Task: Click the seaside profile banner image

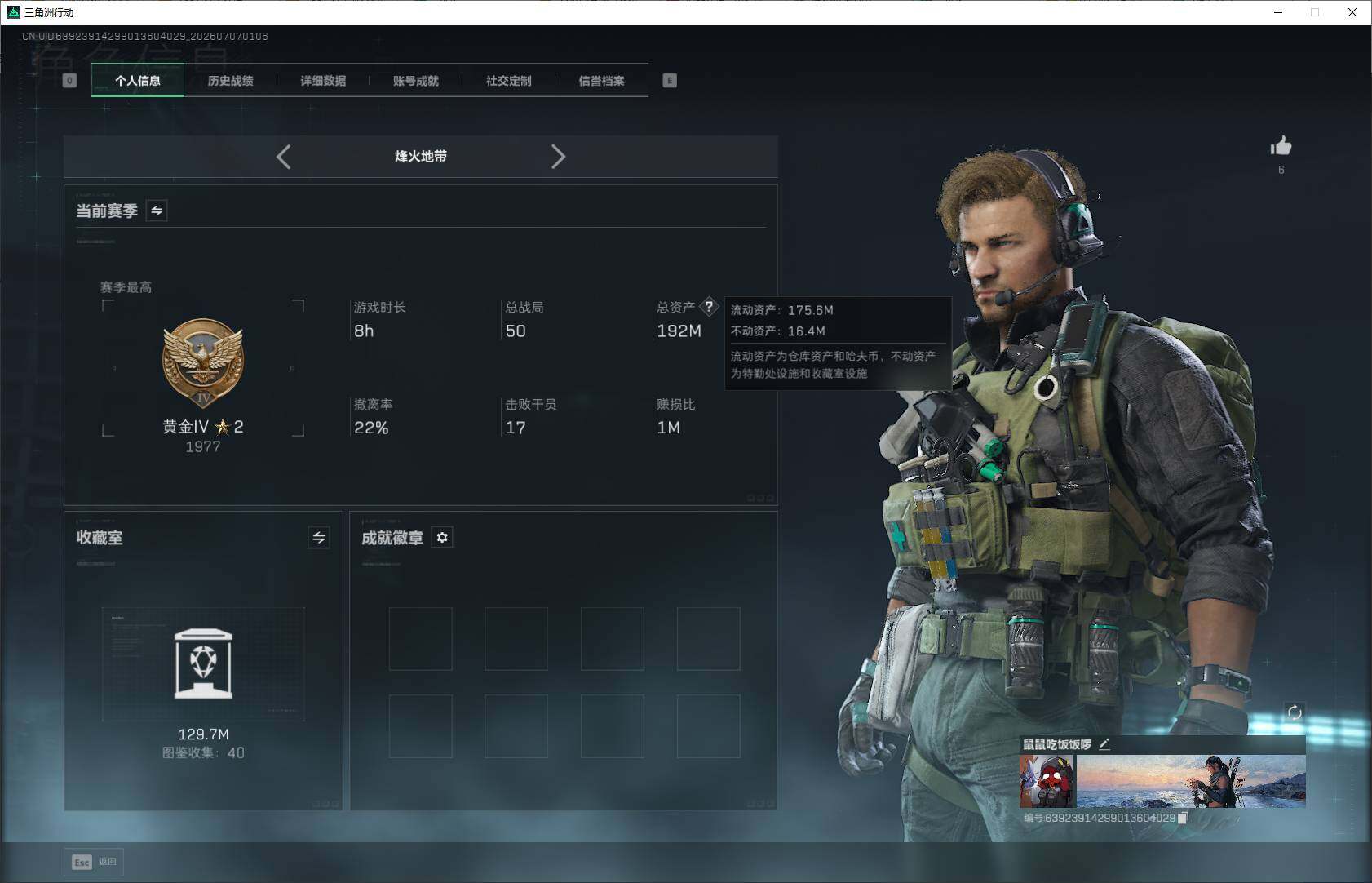Action: [1191, 781]
